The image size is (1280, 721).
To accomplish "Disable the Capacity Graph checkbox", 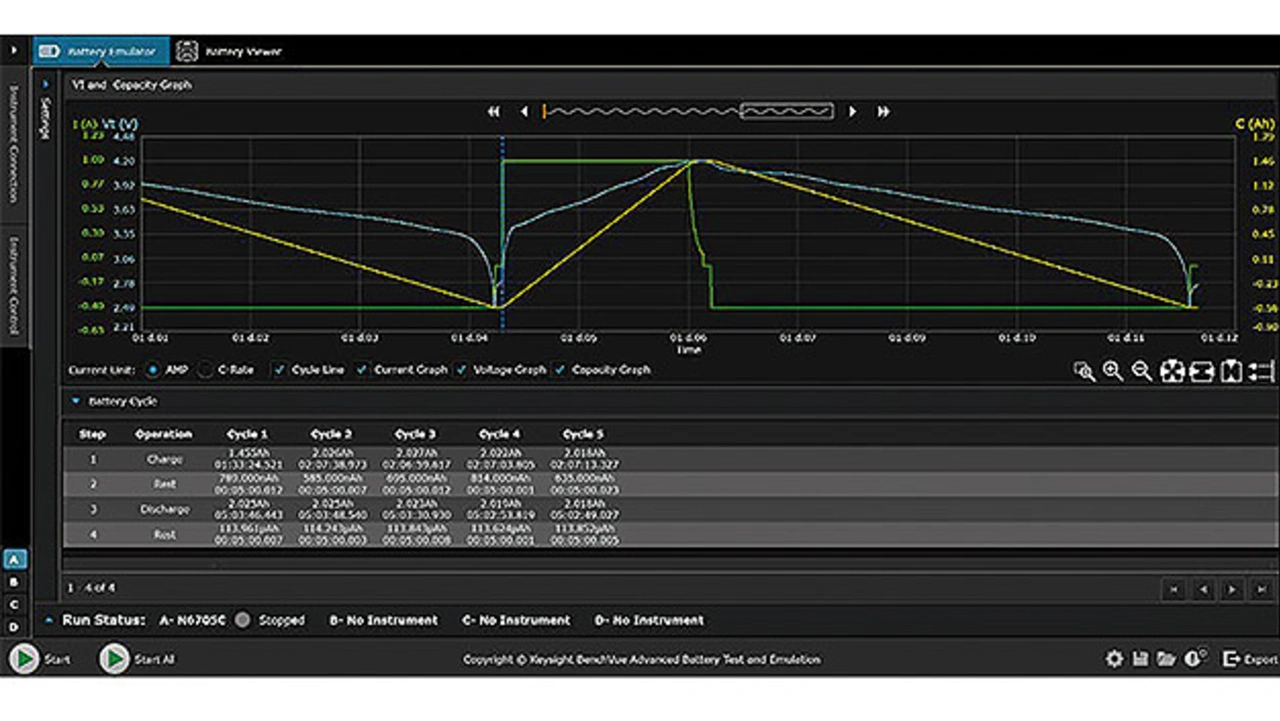I will coord(560,370).
